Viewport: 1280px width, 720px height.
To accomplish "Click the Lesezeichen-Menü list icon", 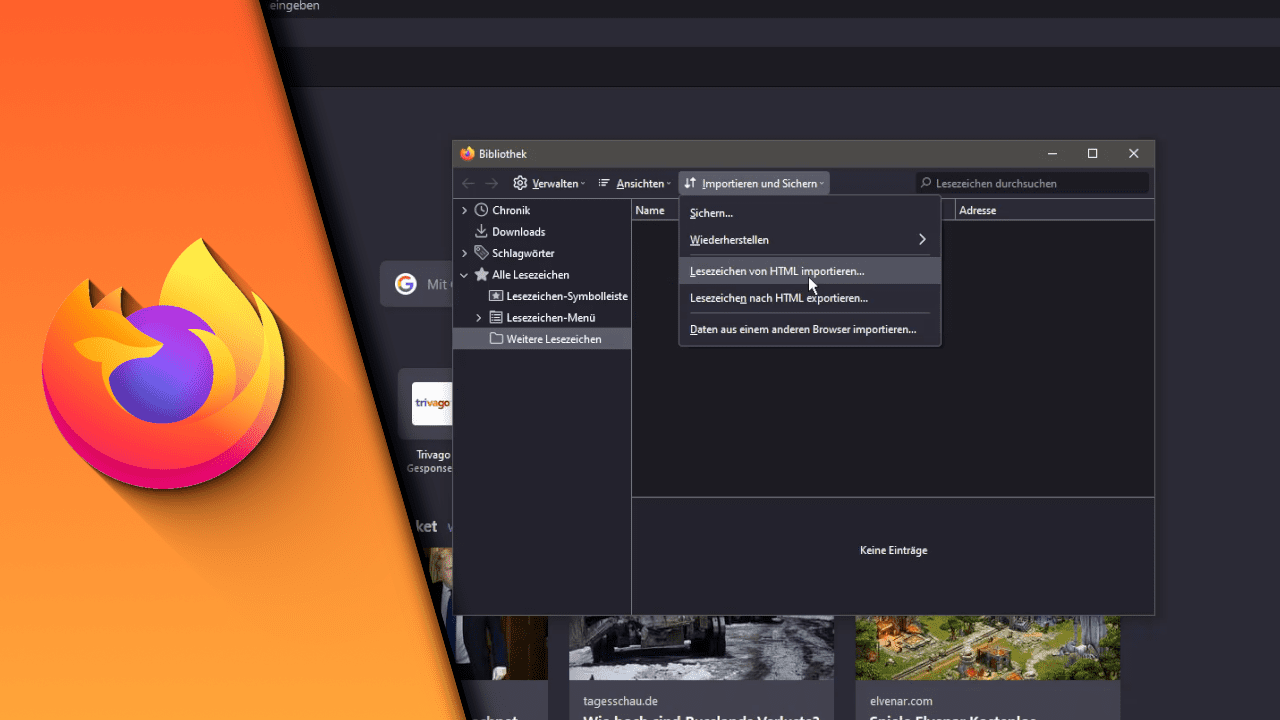I will coord(496,318).
